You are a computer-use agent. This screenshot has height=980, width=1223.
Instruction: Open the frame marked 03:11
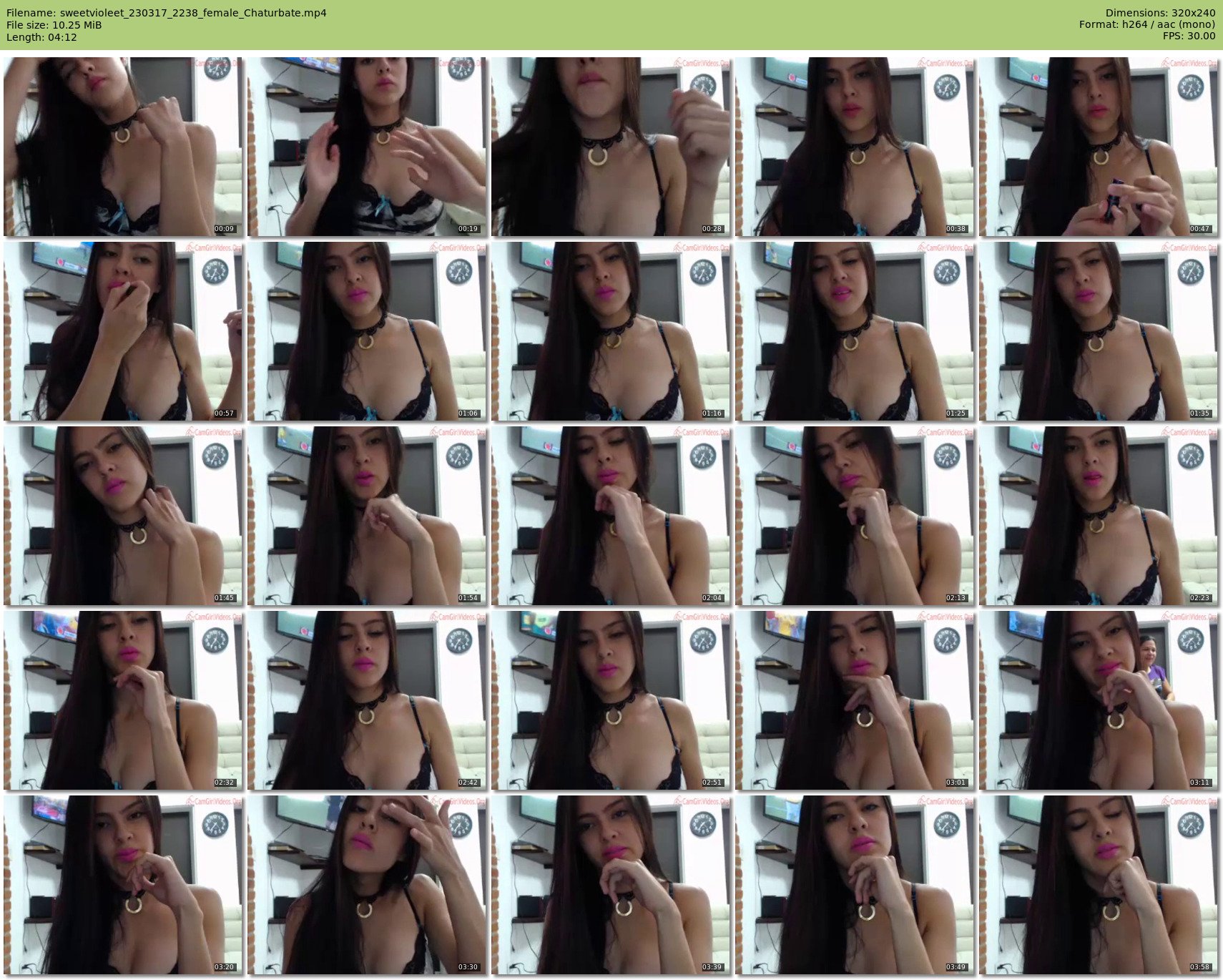1099,700
